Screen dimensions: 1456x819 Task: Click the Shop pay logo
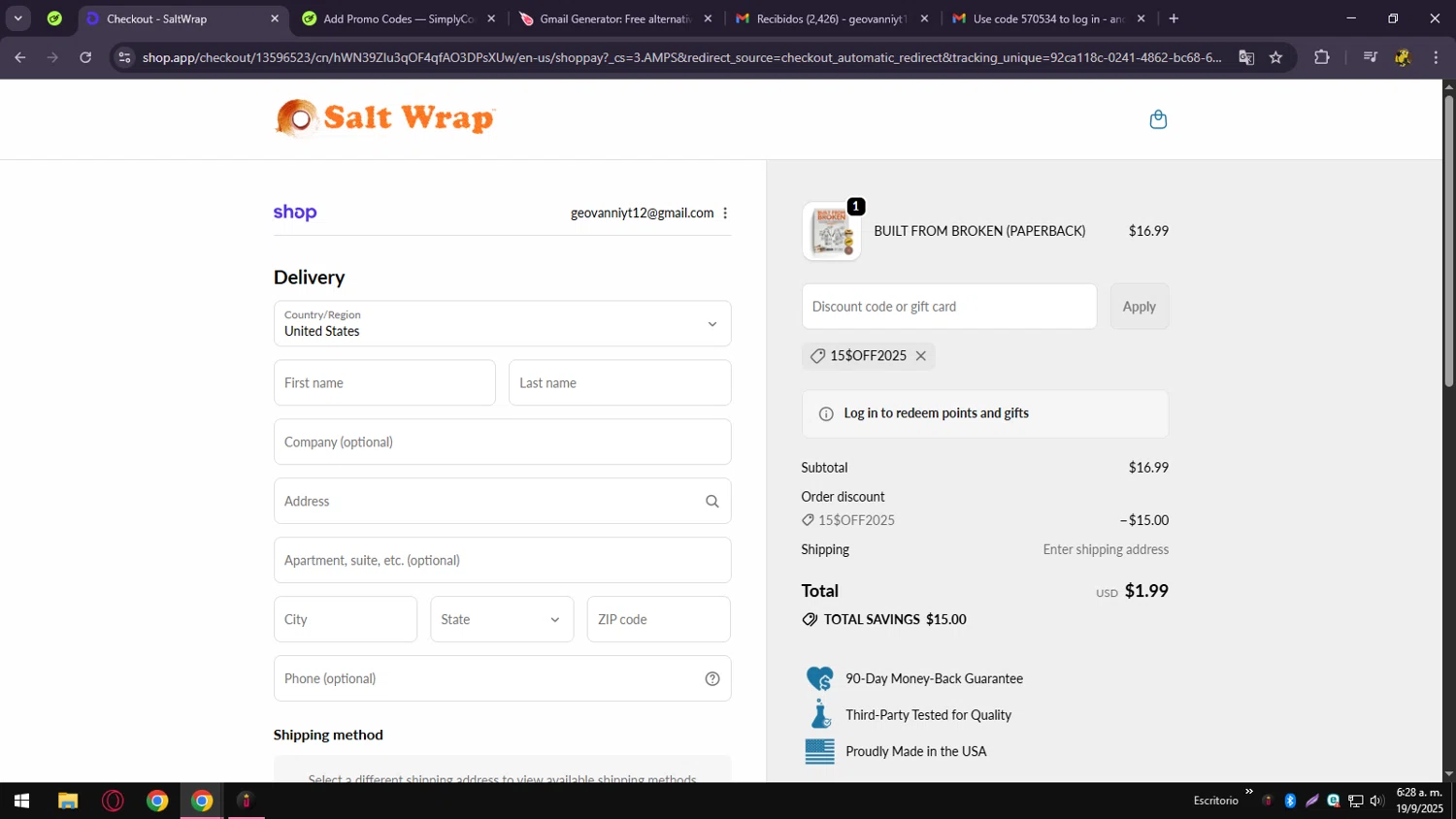point(295,213)
